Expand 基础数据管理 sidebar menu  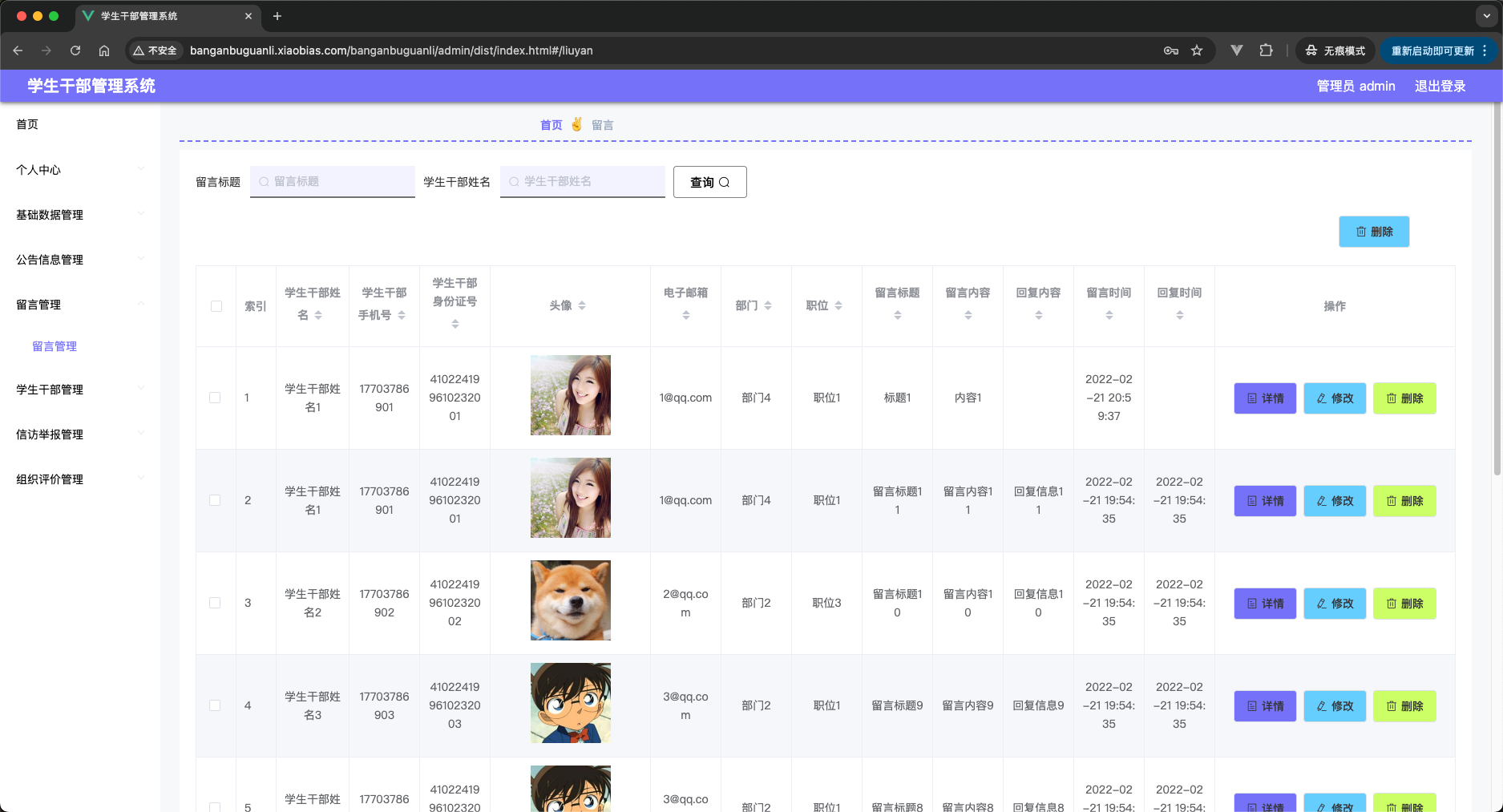point(80,214)
